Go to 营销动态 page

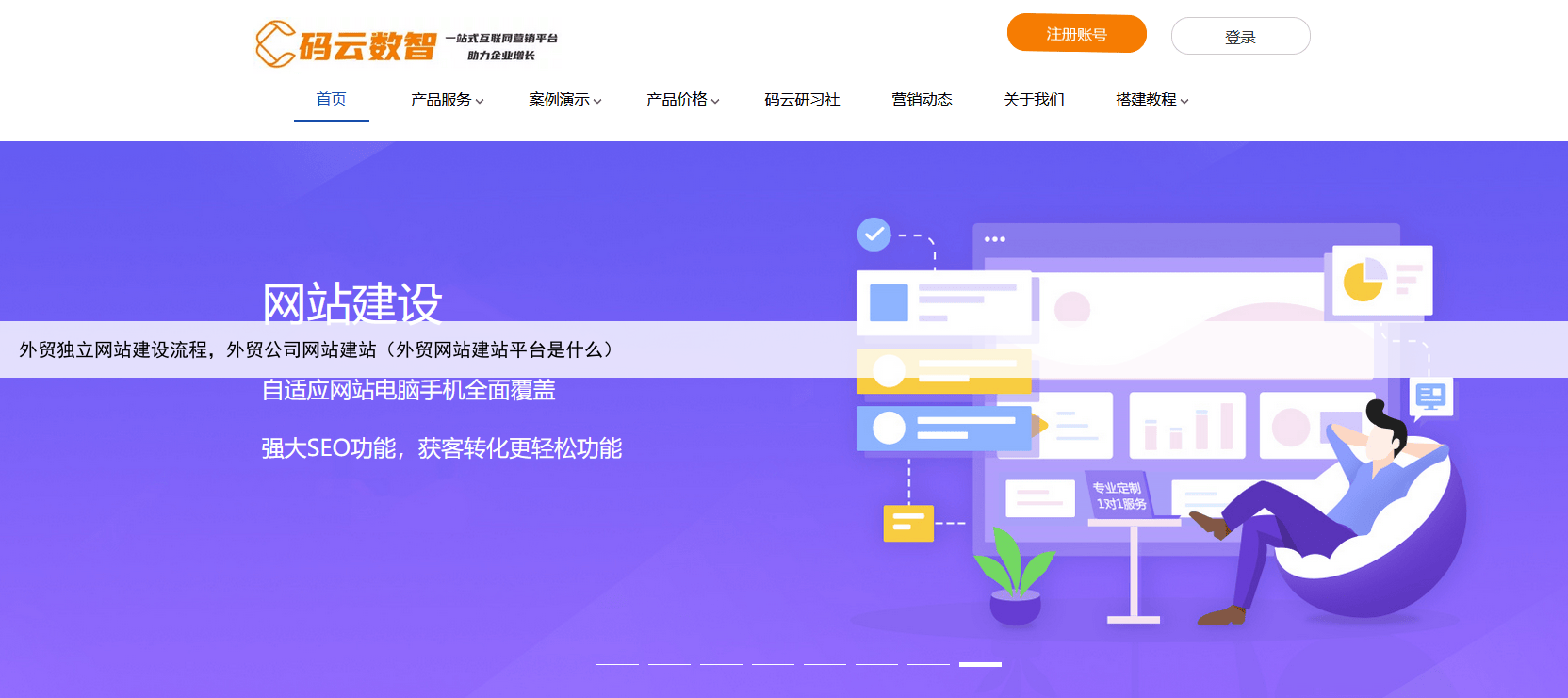point(922,100)
